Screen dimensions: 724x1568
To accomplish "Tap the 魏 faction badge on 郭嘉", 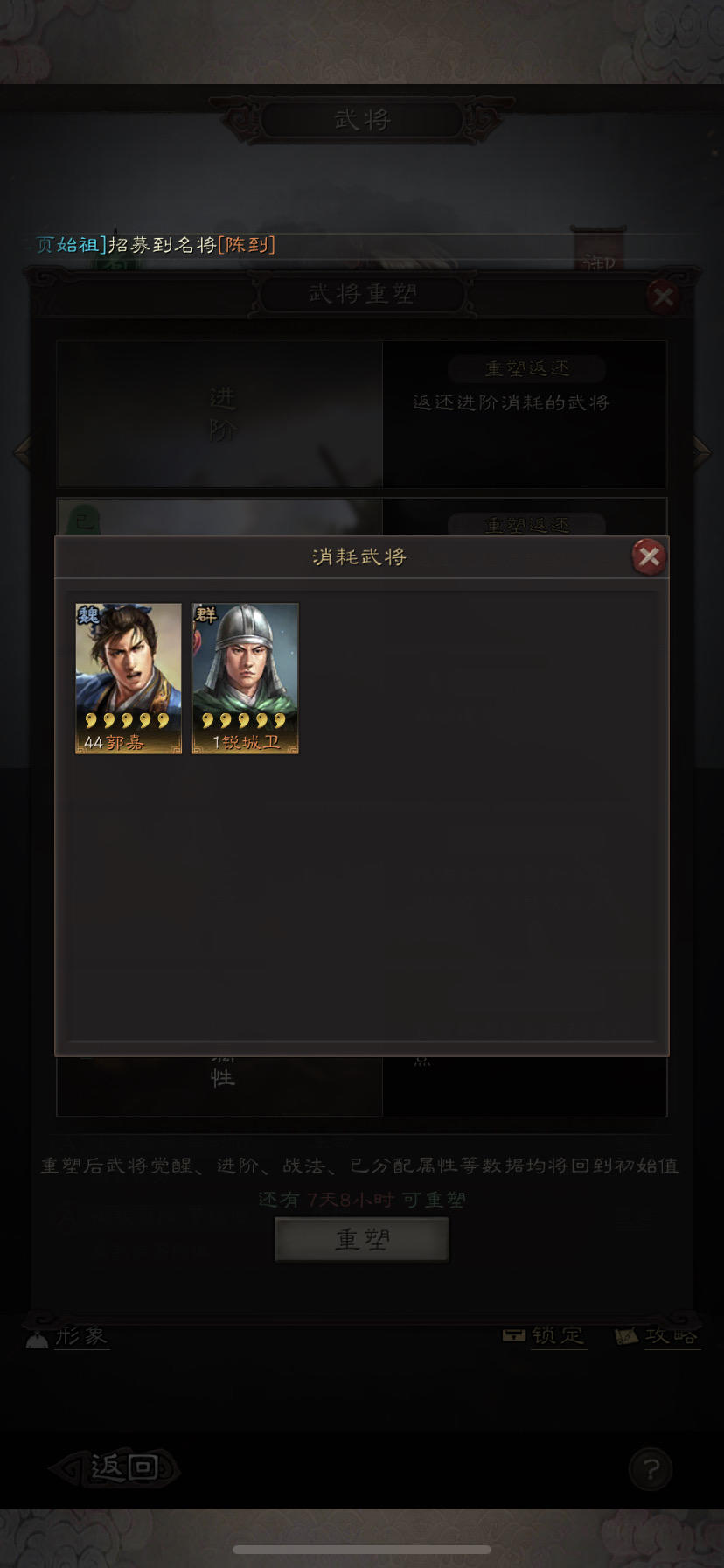I will pyautogui.click(x=88, y=615).
